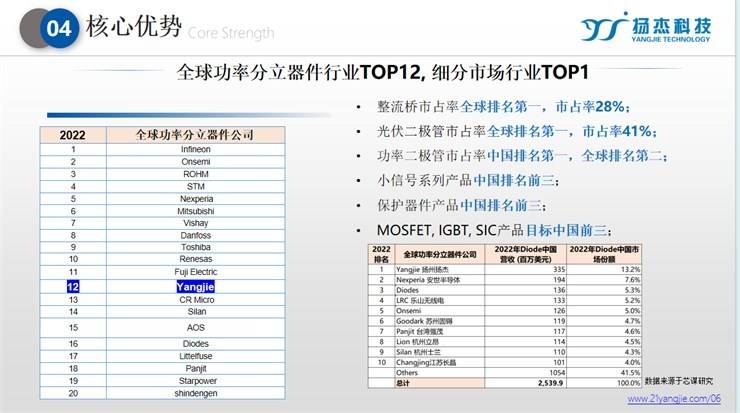
Task: Click Silan in the global top 20 table
Action: [196, 312]
